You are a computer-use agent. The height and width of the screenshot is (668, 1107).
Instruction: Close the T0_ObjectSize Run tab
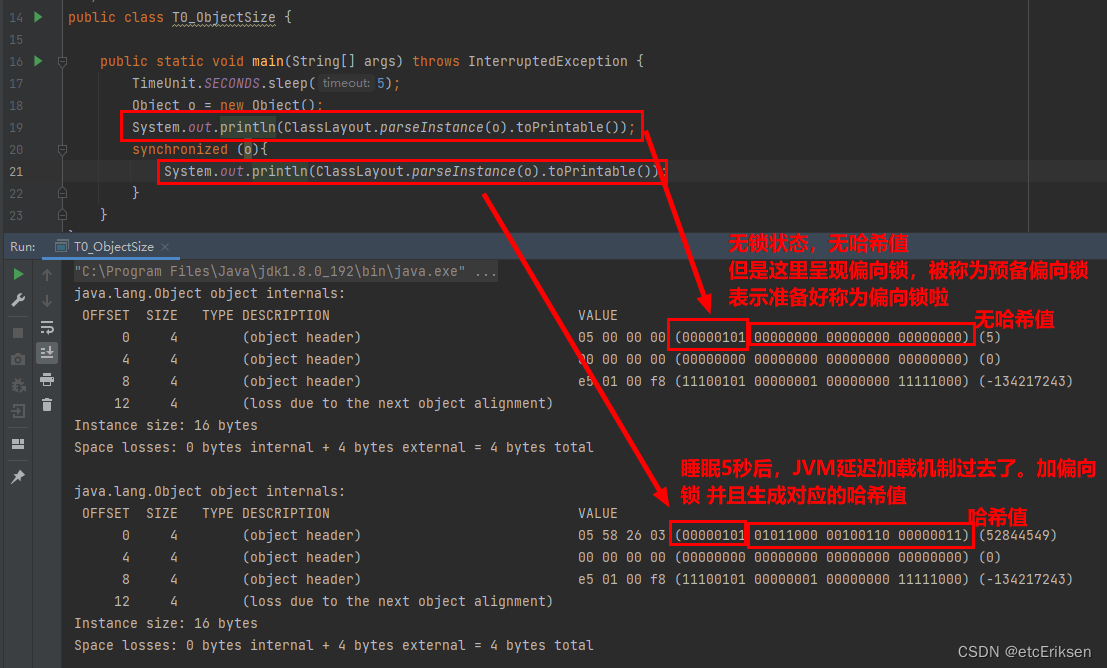165,246
